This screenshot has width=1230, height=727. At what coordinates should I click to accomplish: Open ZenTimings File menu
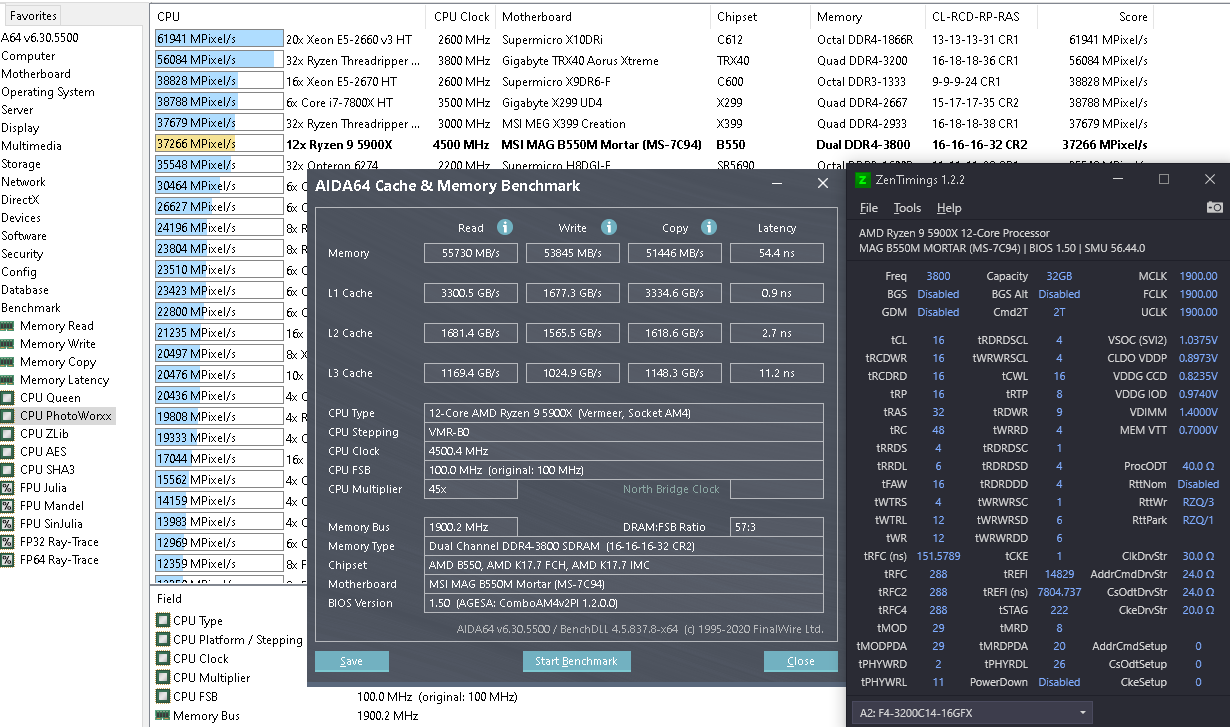(869, 208)
